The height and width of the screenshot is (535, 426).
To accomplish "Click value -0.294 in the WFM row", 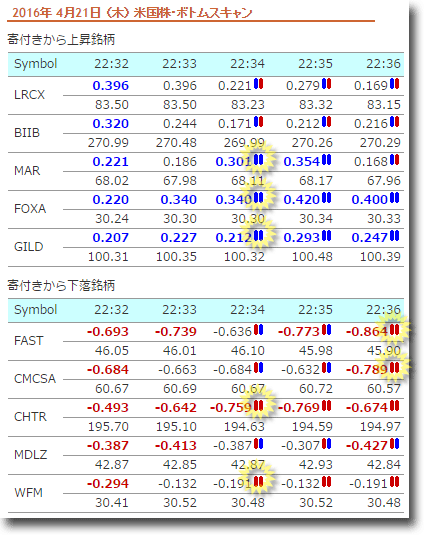I will (x=108, y=484).
